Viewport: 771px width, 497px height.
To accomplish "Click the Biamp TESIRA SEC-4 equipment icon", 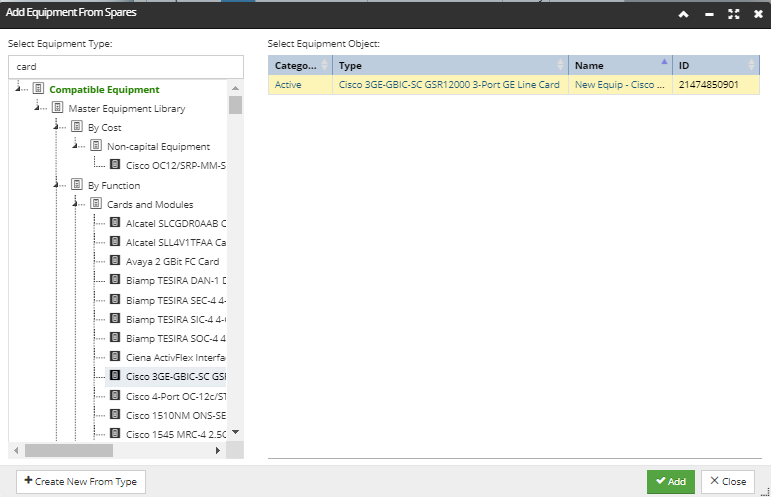I will (115, 299).
